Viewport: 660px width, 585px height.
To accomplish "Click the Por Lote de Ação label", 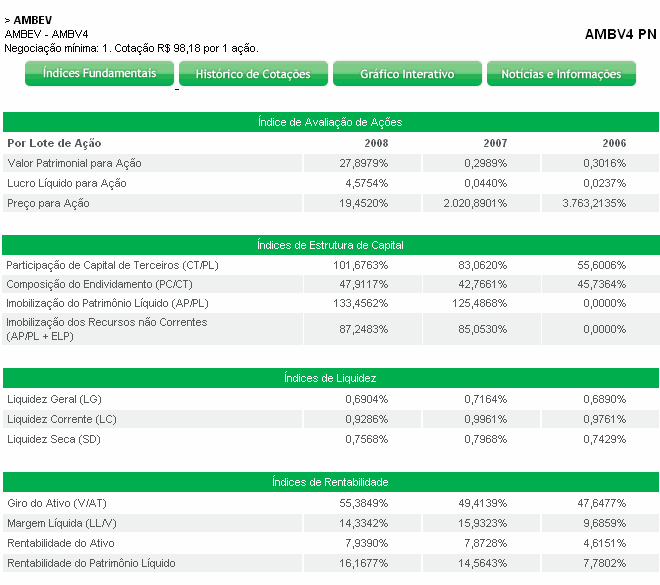I will click(54, 143).
